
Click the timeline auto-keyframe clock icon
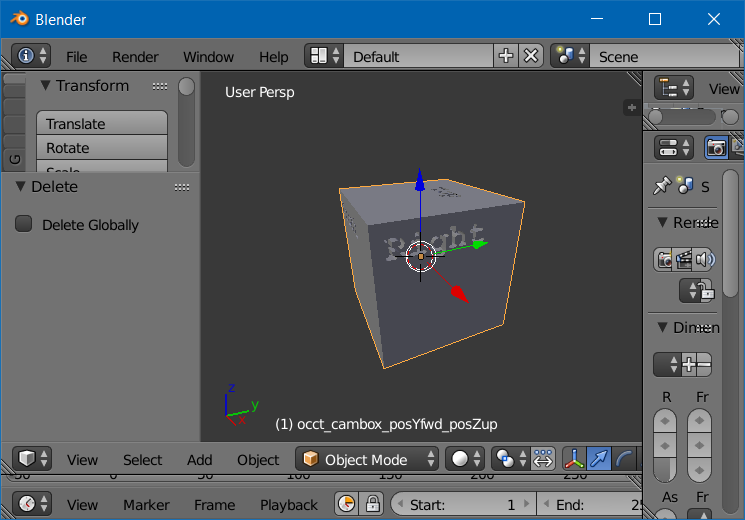(346, 504)
